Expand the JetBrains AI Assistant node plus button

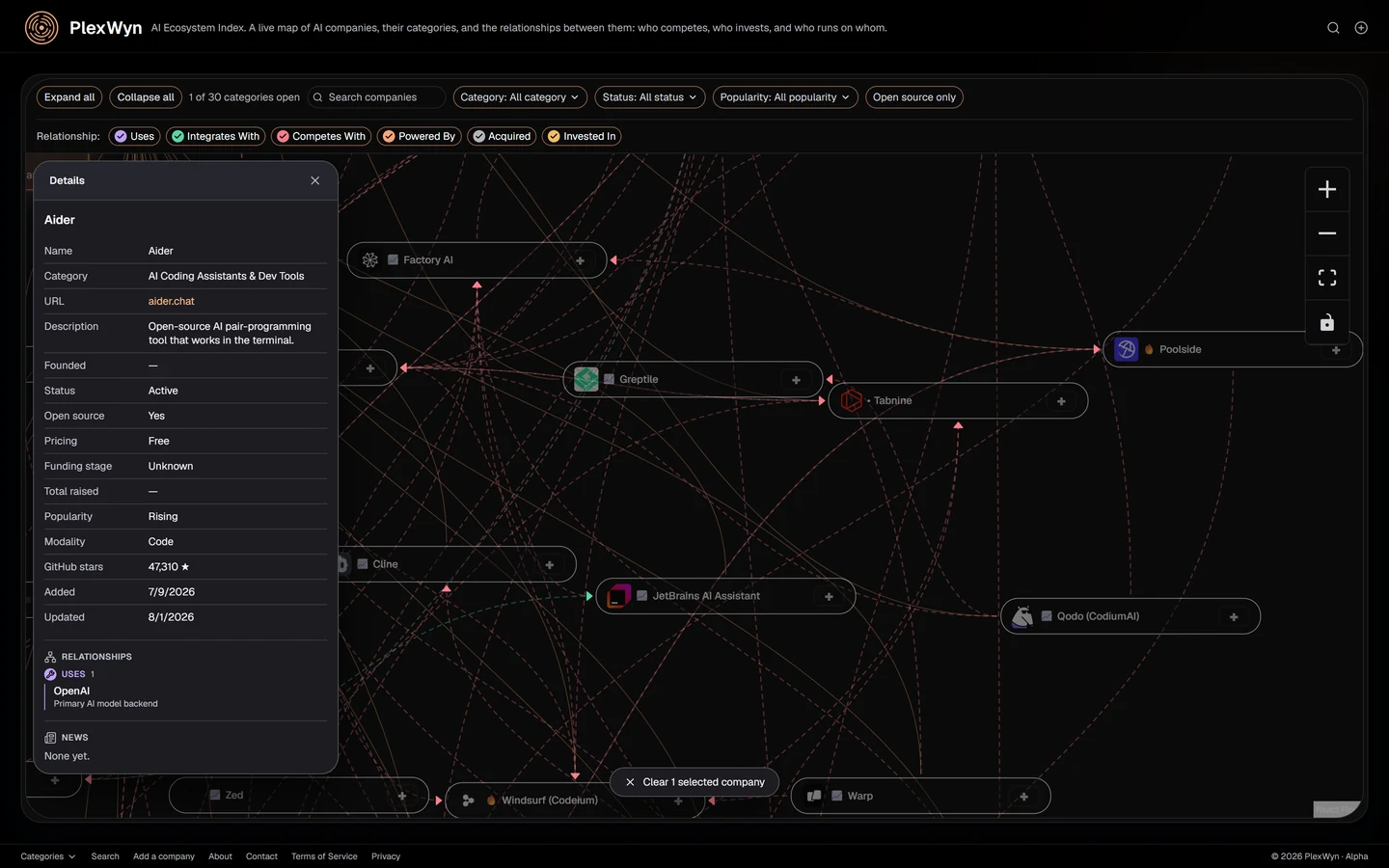click(x=829, y=597)
